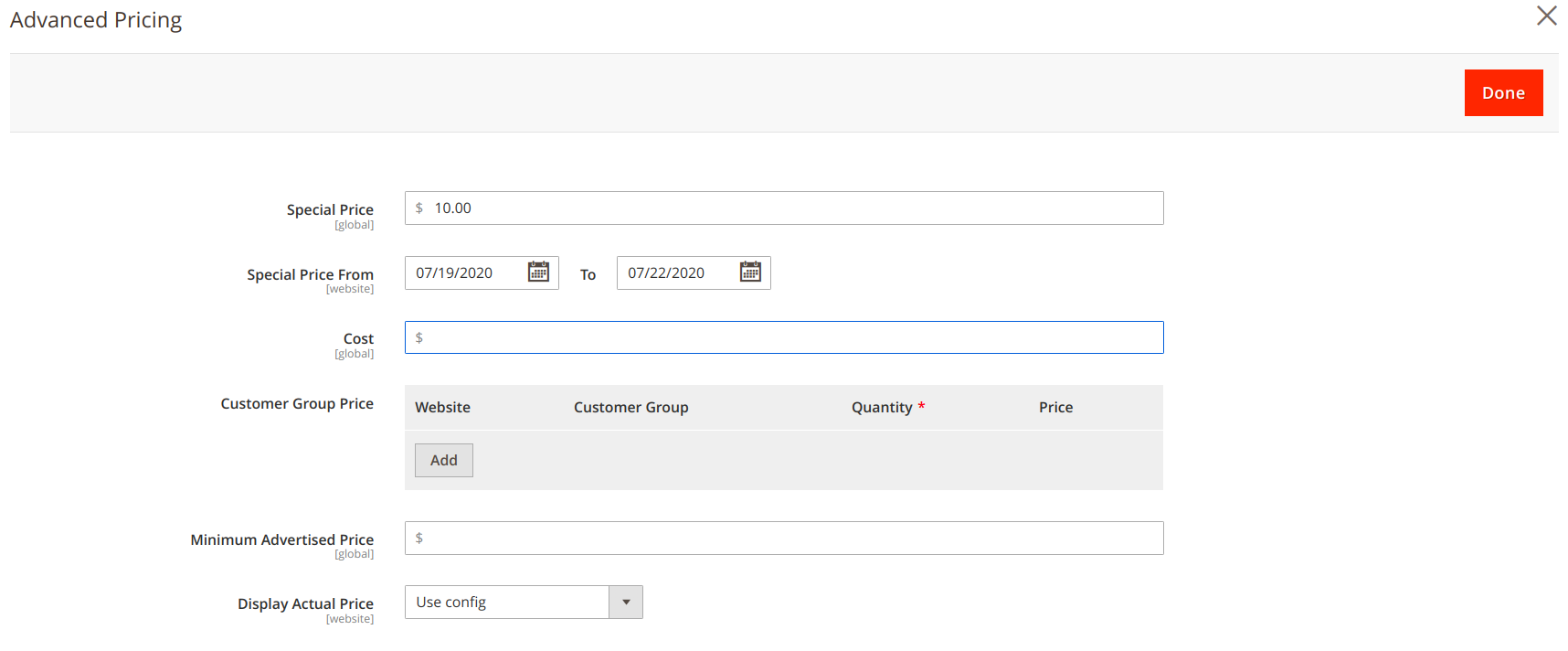Viewport: 1568px width, 651px height.
Task: Click the Website column header
Action: [442, 408]
